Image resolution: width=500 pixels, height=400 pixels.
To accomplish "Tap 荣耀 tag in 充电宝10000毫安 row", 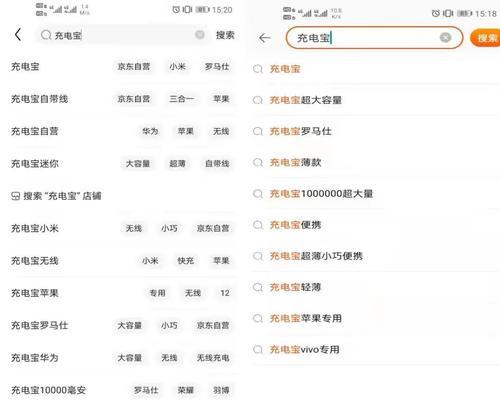I will 186,390.
